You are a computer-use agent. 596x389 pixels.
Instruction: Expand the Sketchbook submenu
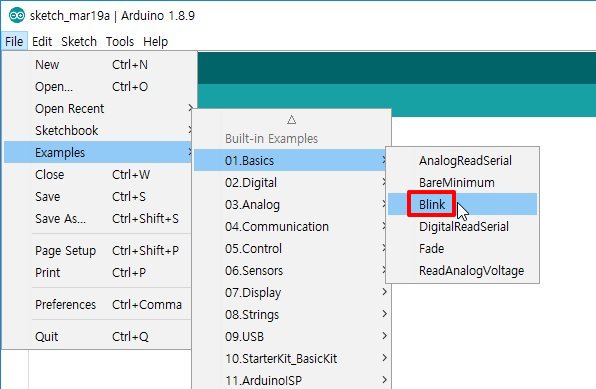[98, 131]
